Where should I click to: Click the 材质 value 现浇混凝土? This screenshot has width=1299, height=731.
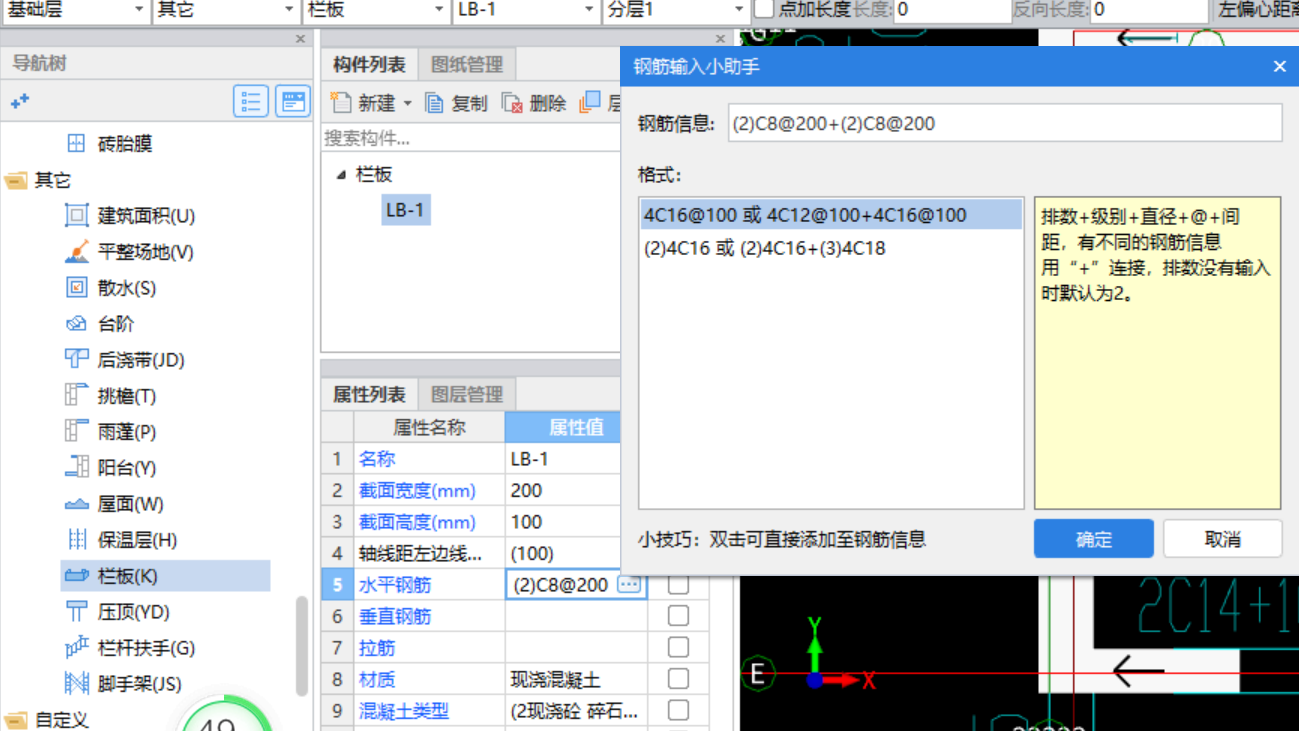pyautogui.click(x=555, y=680)
